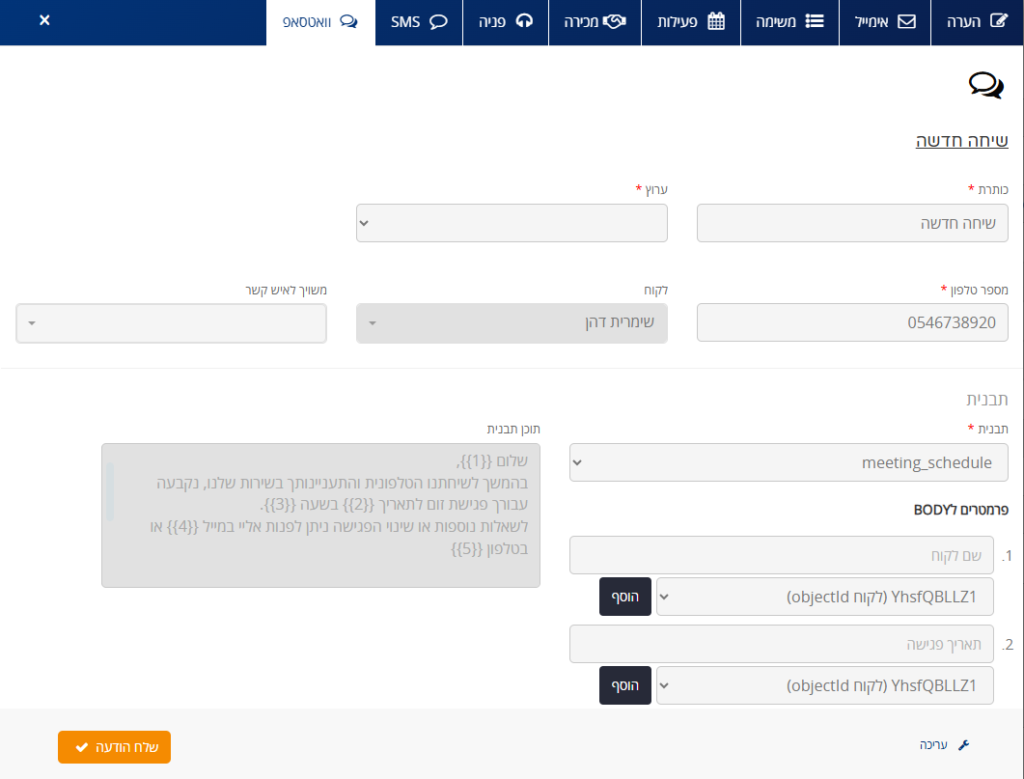Click the note (הערה) pencil icon tab
This screenshot has height=779, width=1024.
click(x=977, y=22)
